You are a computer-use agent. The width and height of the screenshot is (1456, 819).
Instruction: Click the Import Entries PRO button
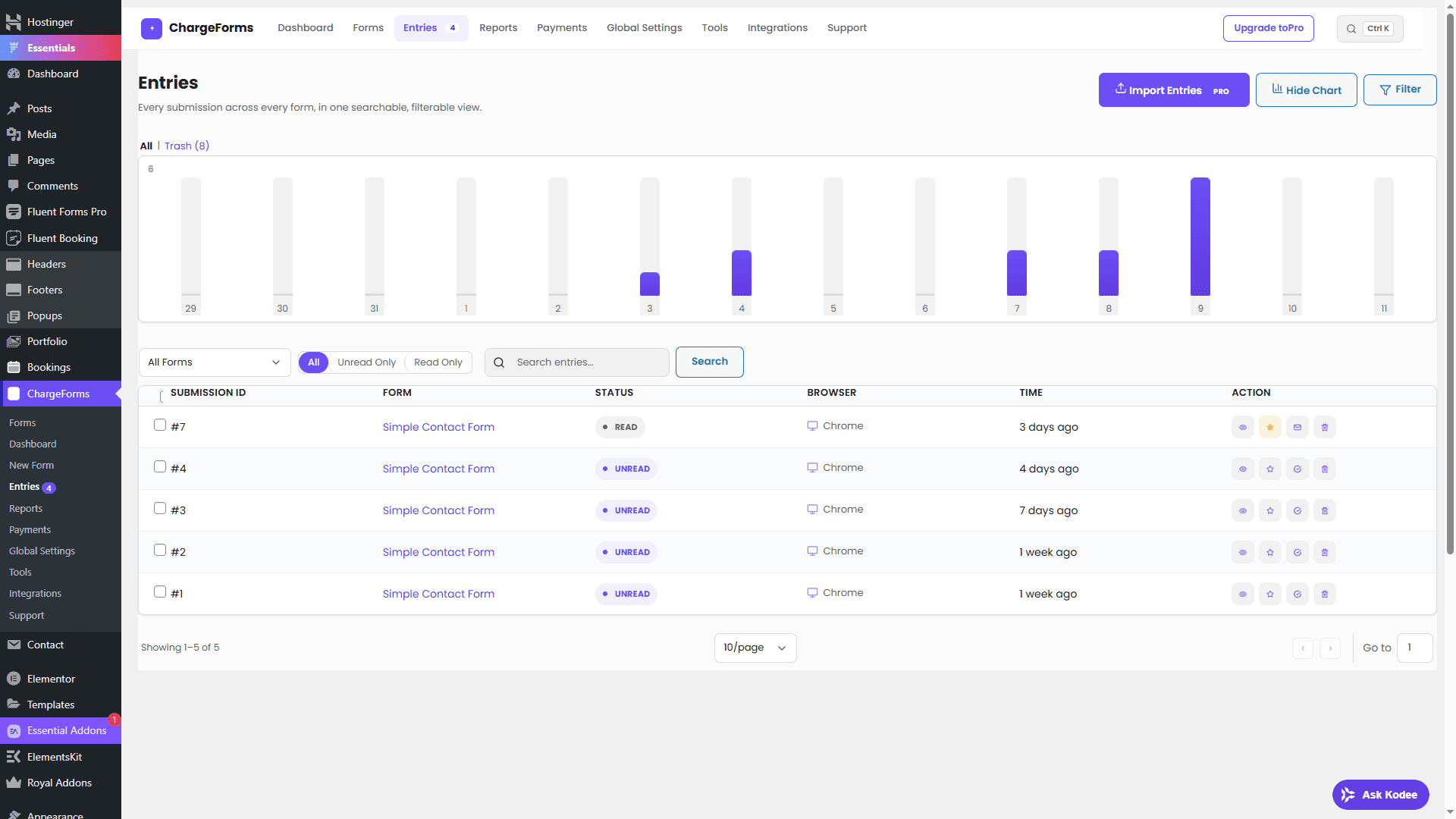1174,90
